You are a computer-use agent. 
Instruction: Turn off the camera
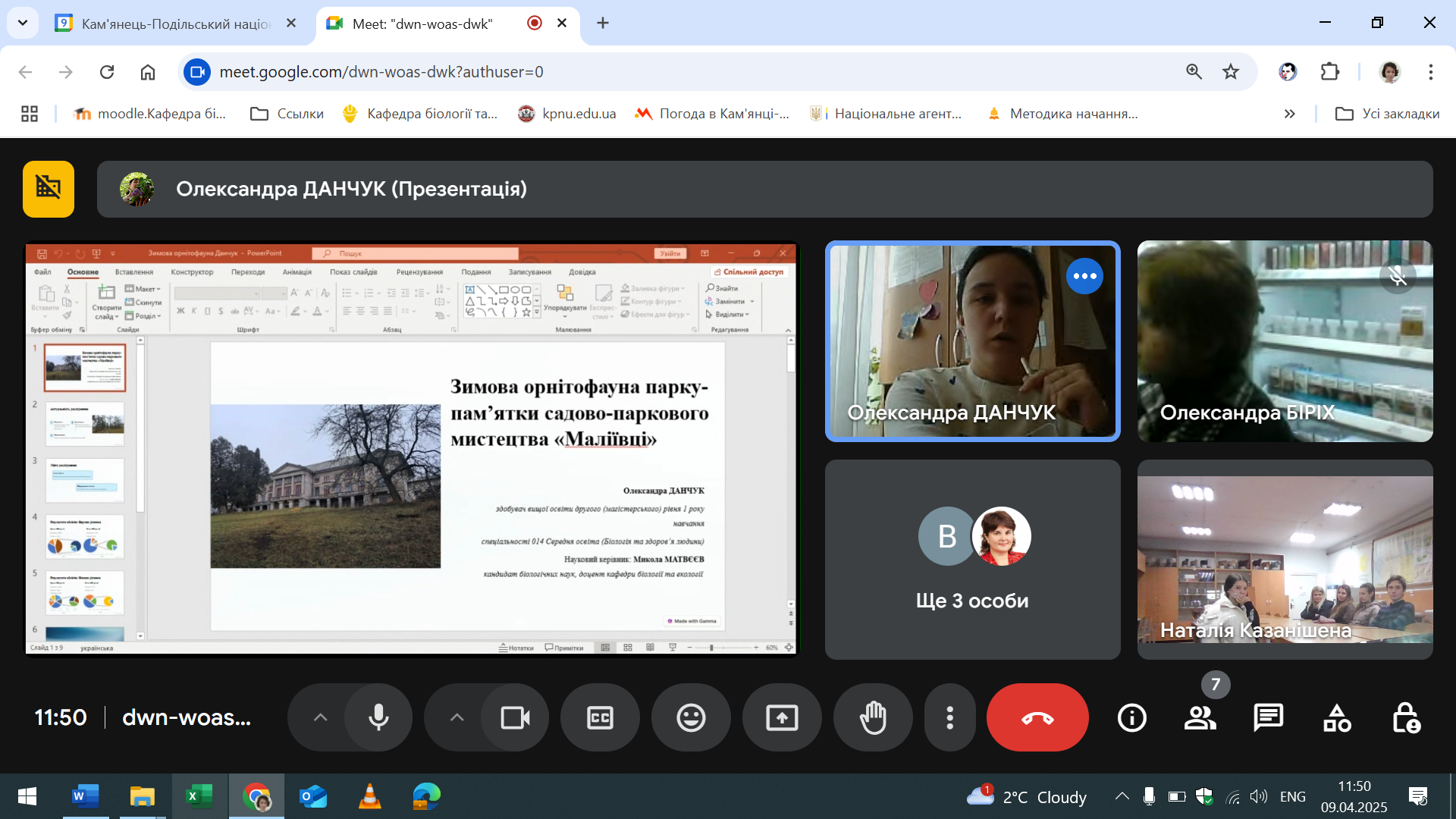tap(515, 717)
